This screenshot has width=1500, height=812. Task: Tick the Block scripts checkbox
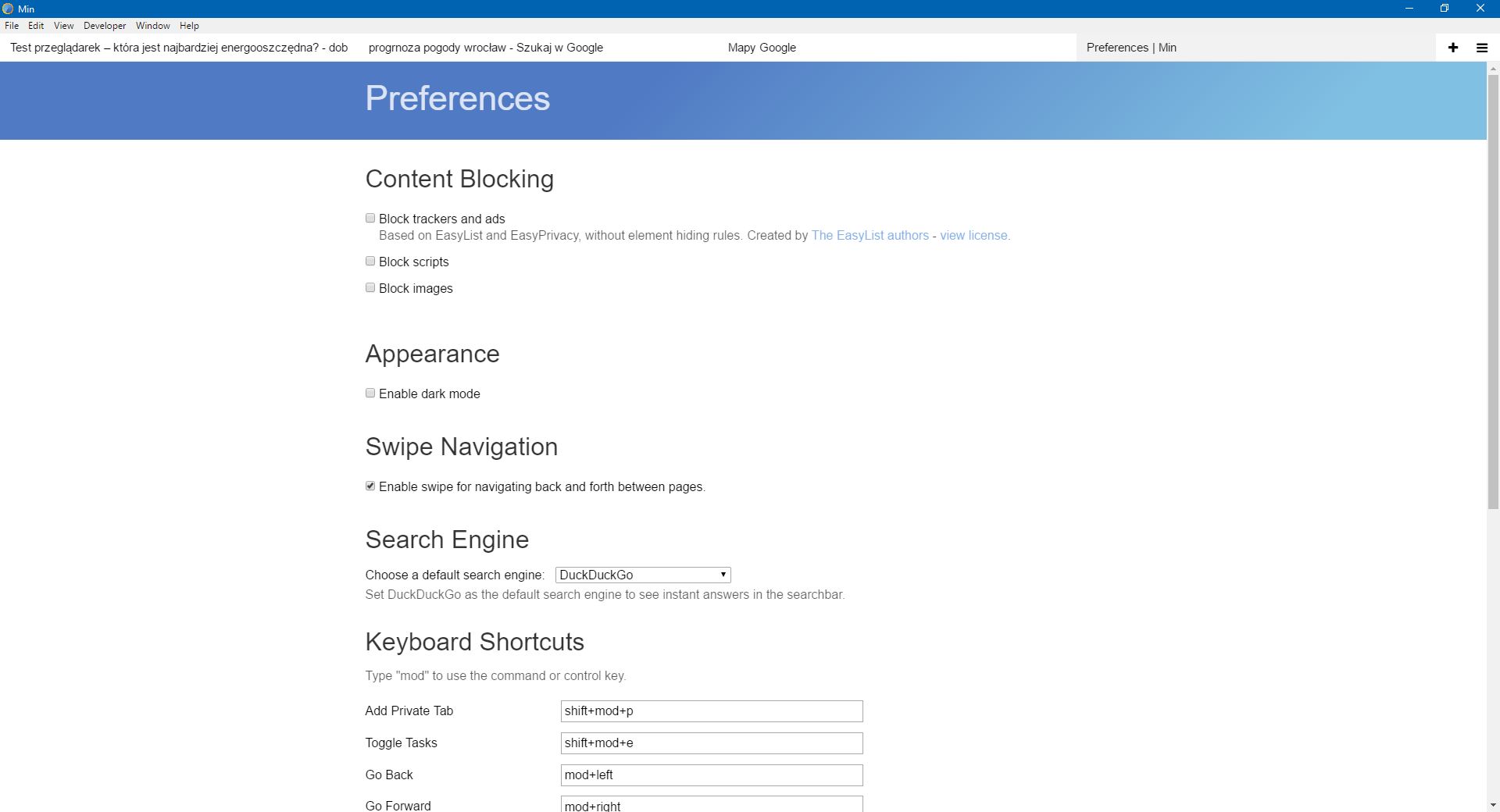tap(370, 262)
